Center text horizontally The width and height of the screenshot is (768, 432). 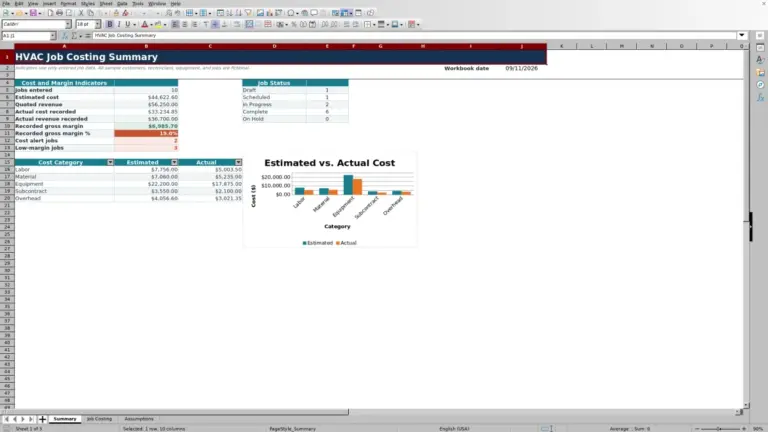tap(185, 24)
